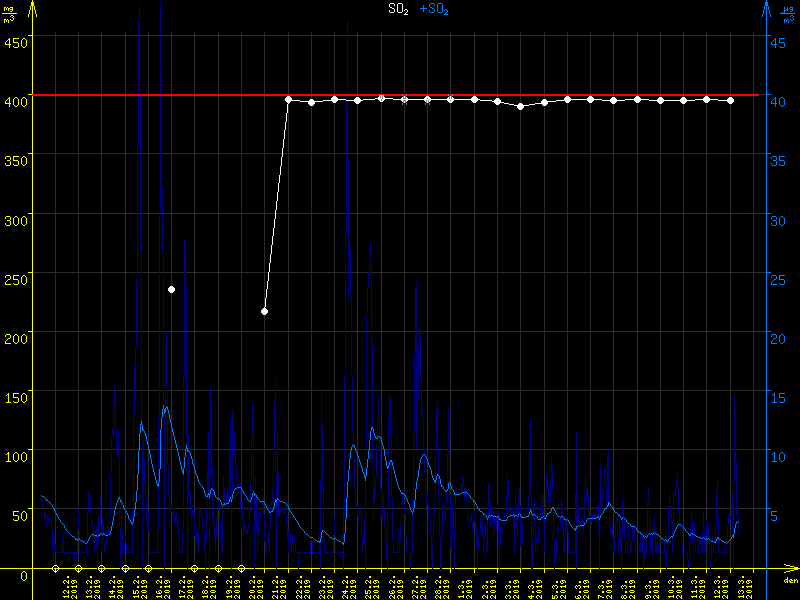The image size is (800, 600).
Task: Click the first yellow circle marker on baseline
Action: [56, 568]
